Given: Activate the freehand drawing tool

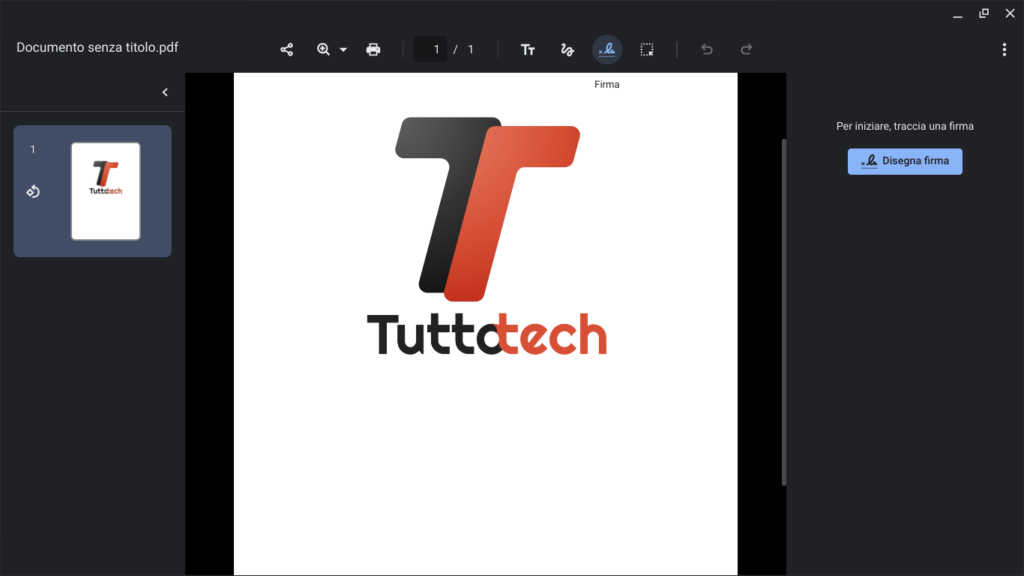Looking at the screenshot, I should 567,48.
